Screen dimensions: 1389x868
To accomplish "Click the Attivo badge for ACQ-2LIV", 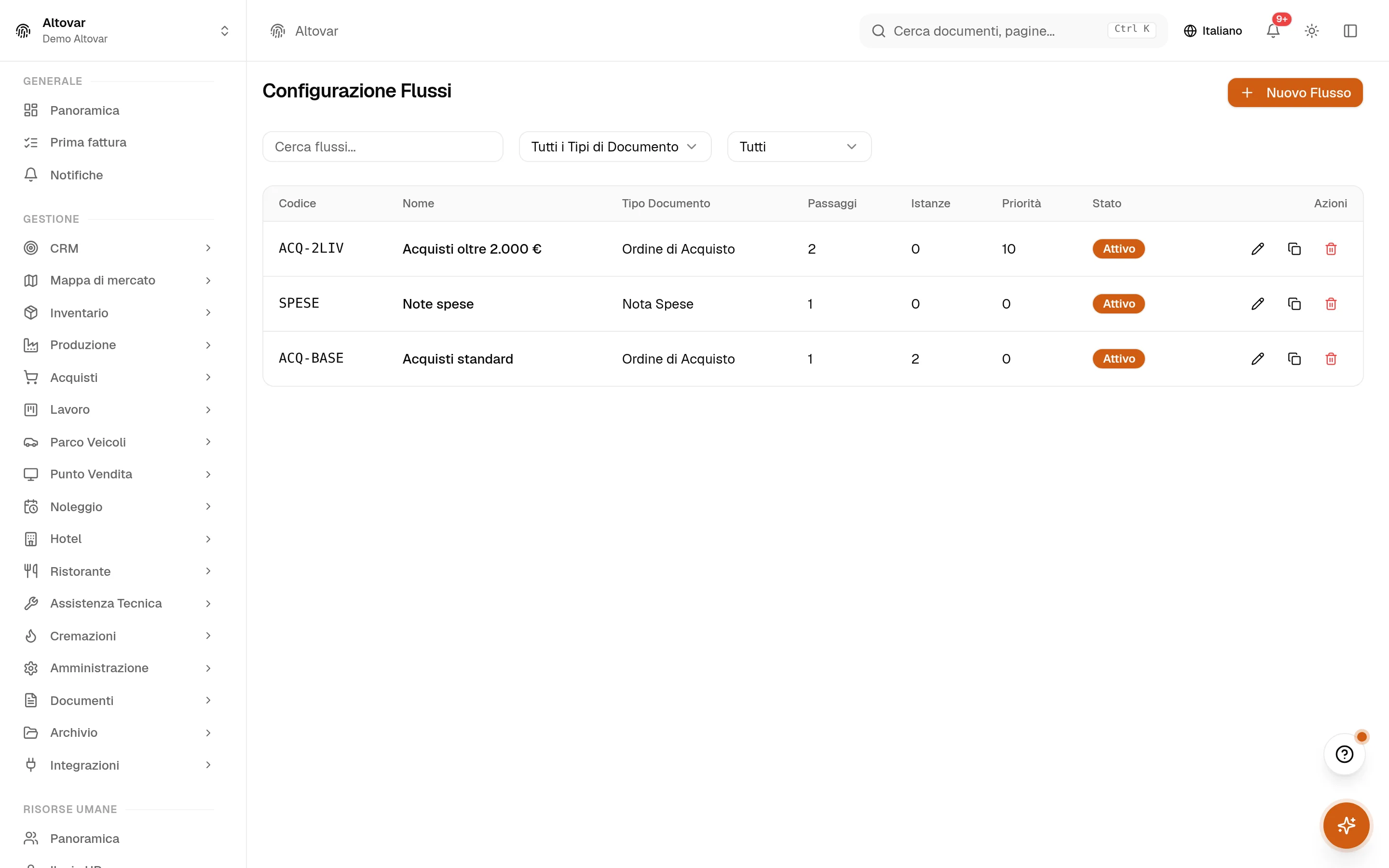I will (x=1118, y=248).
